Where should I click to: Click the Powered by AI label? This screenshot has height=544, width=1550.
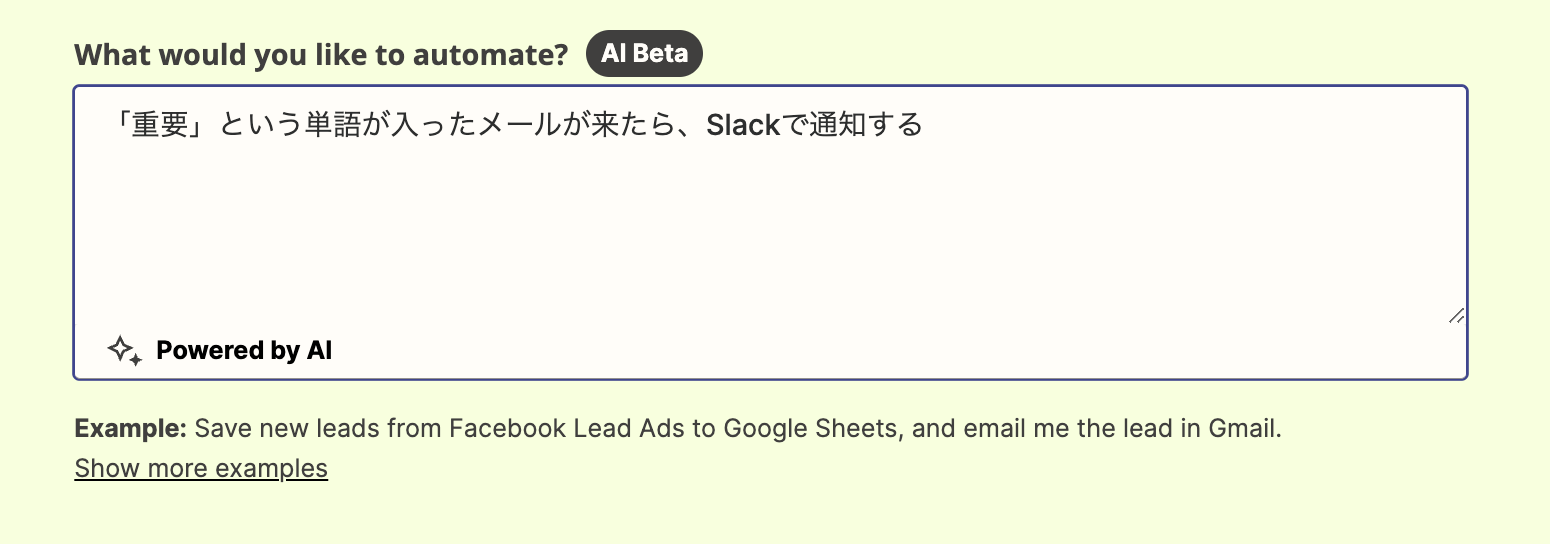click(x=245, y=351)
